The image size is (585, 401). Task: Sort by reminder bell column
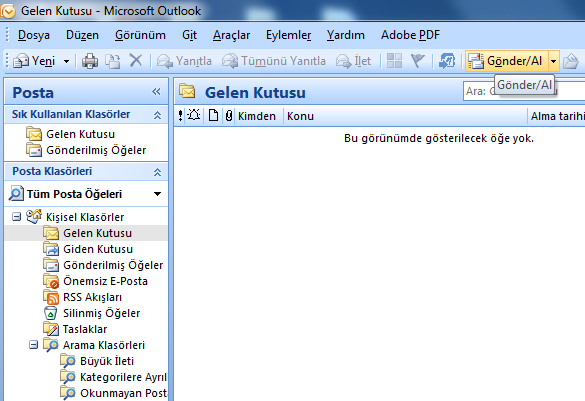194,115
